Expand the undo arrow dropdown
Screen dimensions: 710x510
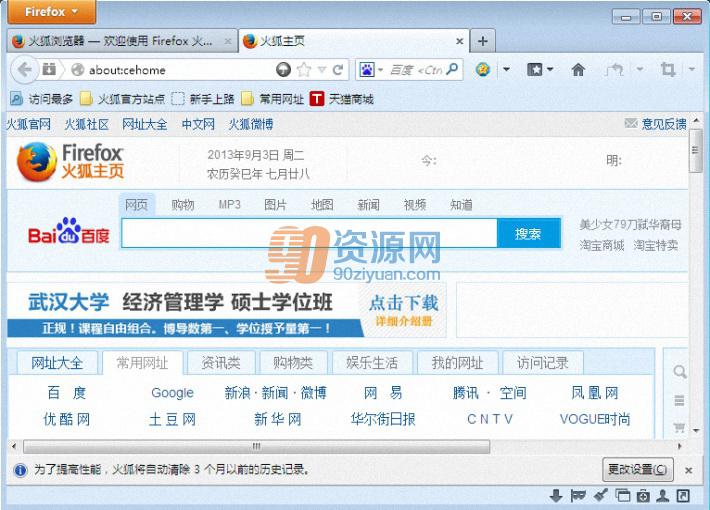(x=640, y=69)
